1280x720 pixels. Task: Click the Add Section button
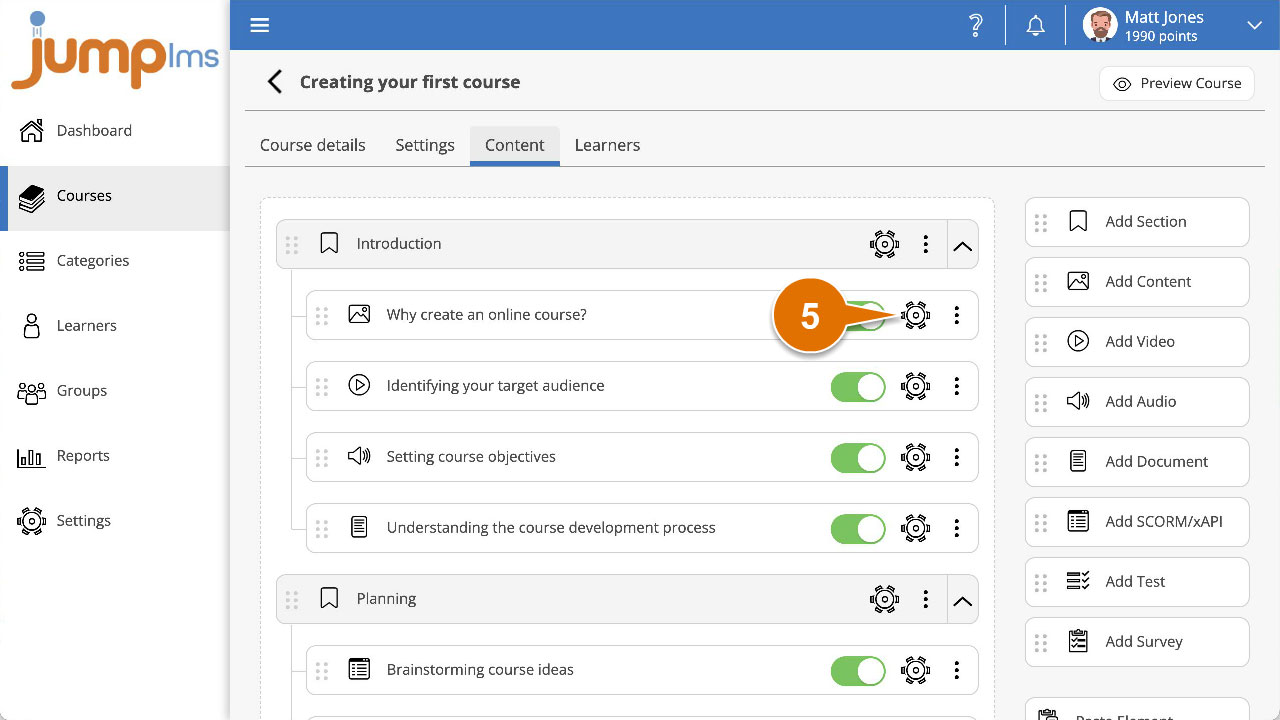[x=1137, y=222]
